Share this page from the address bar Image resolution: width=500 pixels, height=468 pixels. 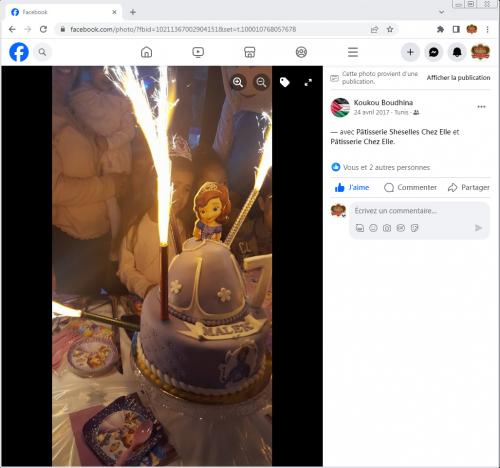[x=374, y=29]
